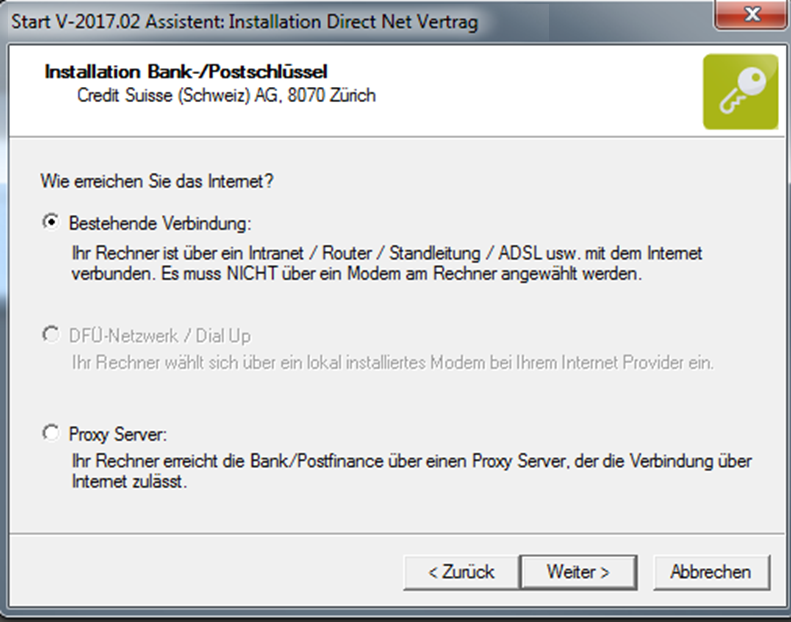Continue with the Weiter button

(x=578, y=573)
